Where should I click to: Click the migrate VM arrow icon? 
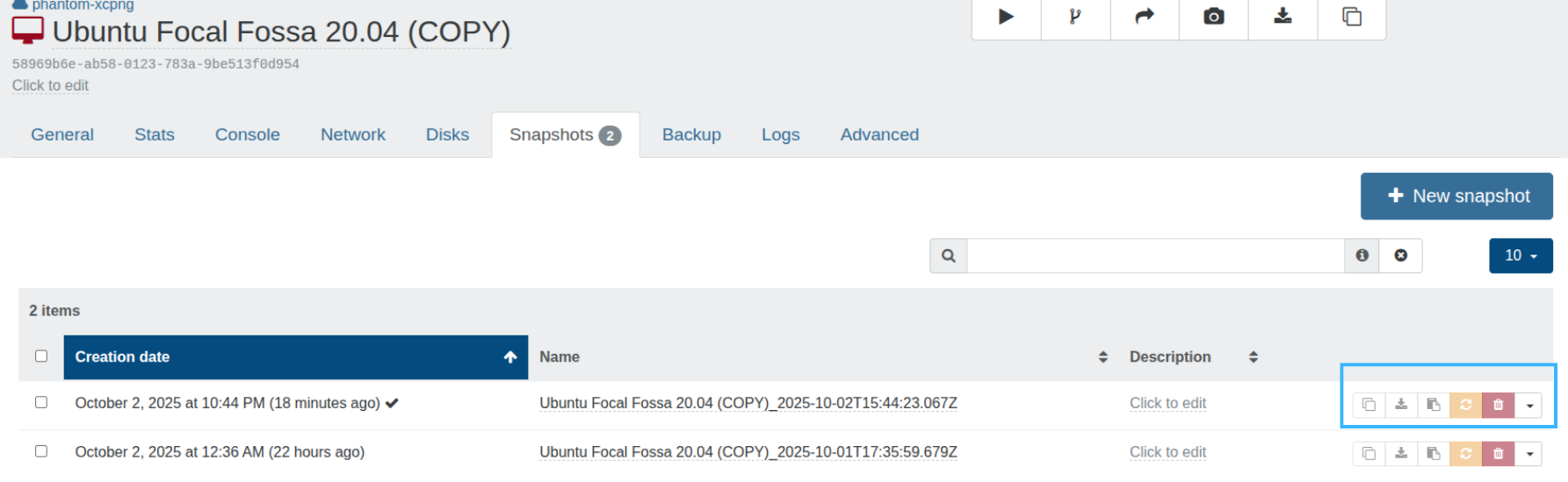1145,17
